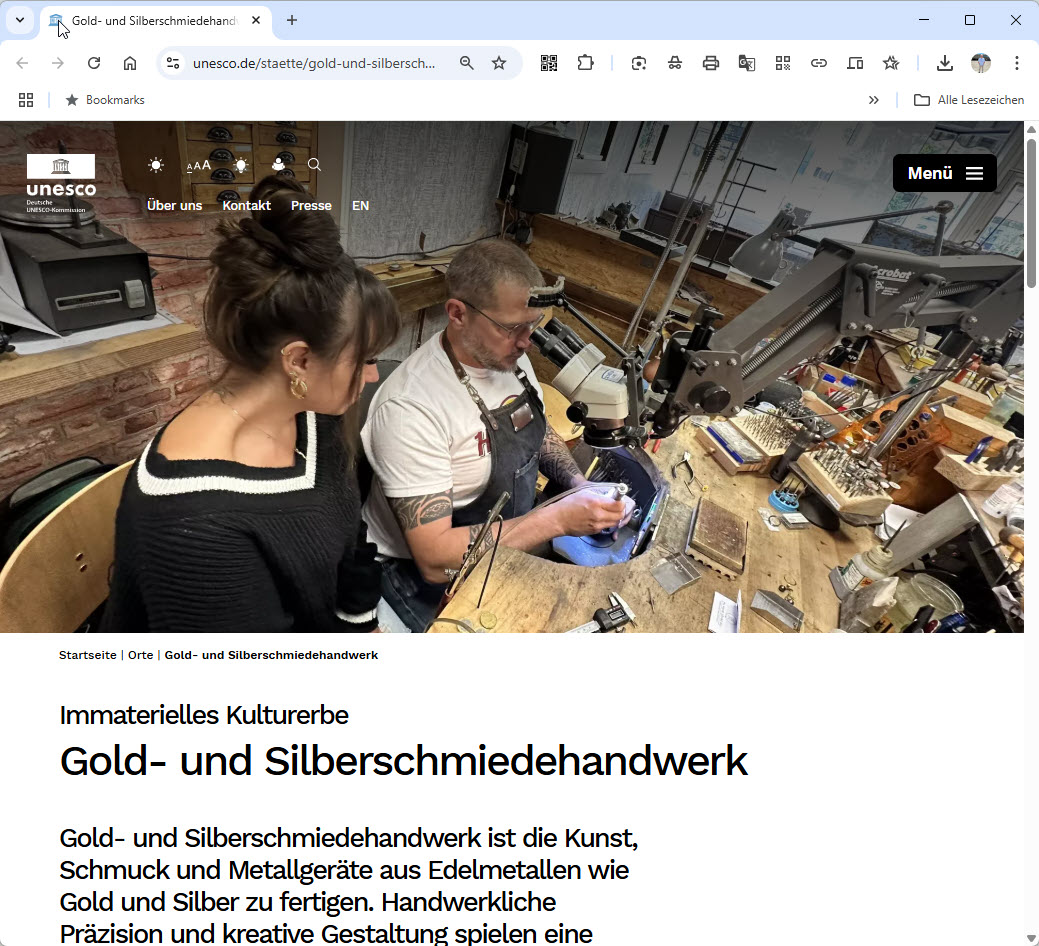Expand hidden bookmarks with the double chevron
Screen dimensions: 1039x946
pyautogui.click(x=873, y=100)
